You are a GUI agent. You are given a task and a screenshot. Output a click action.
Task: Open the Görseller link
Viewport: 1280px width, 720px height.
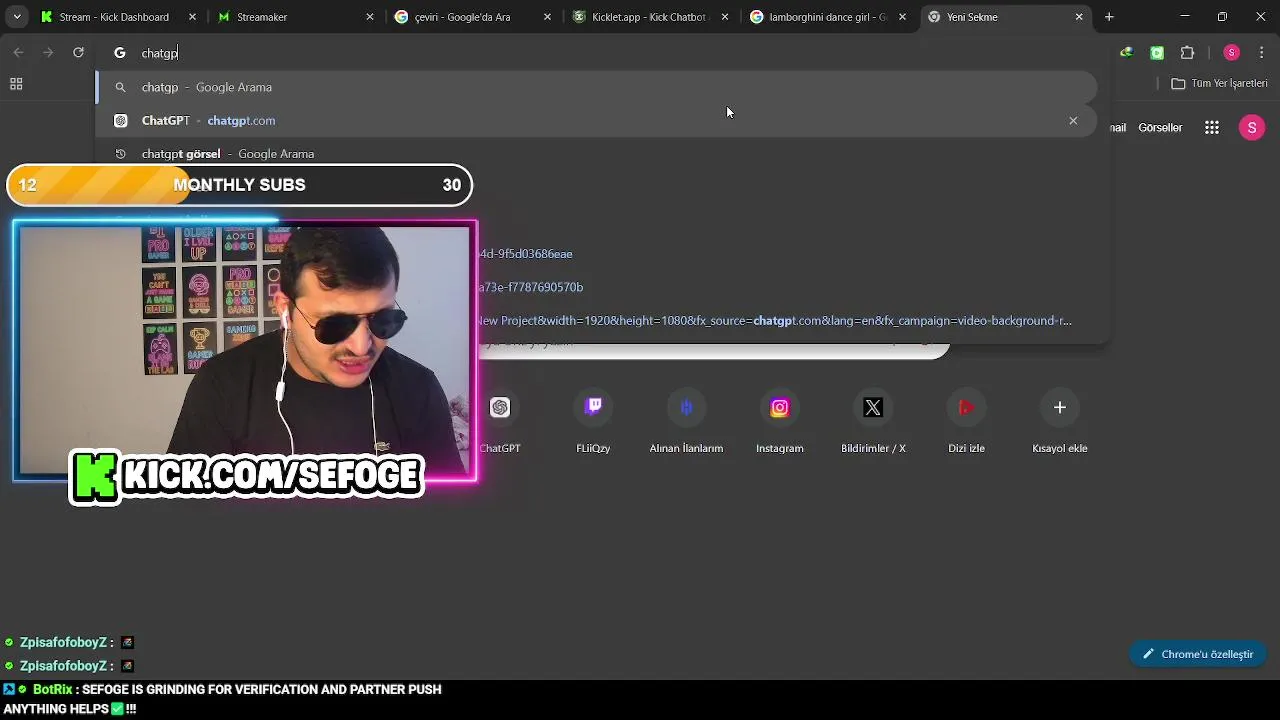[x=1160, y=127]
